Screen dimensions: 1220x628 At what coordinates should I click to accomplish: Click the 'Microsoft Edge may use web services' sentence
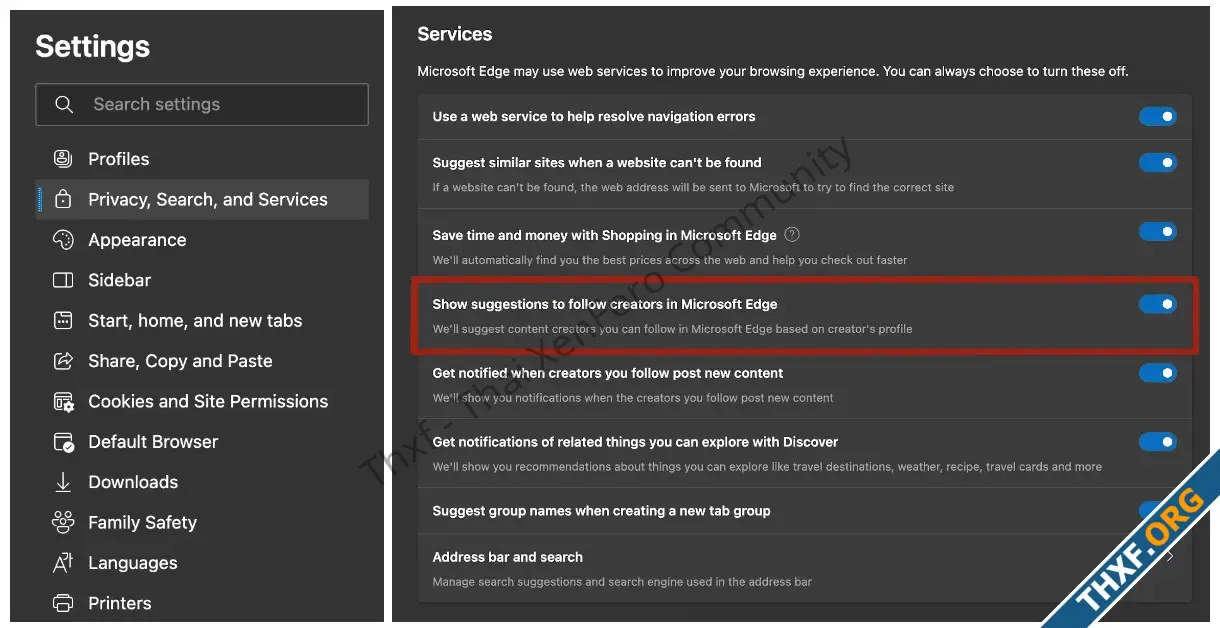[x=773, y=72]
